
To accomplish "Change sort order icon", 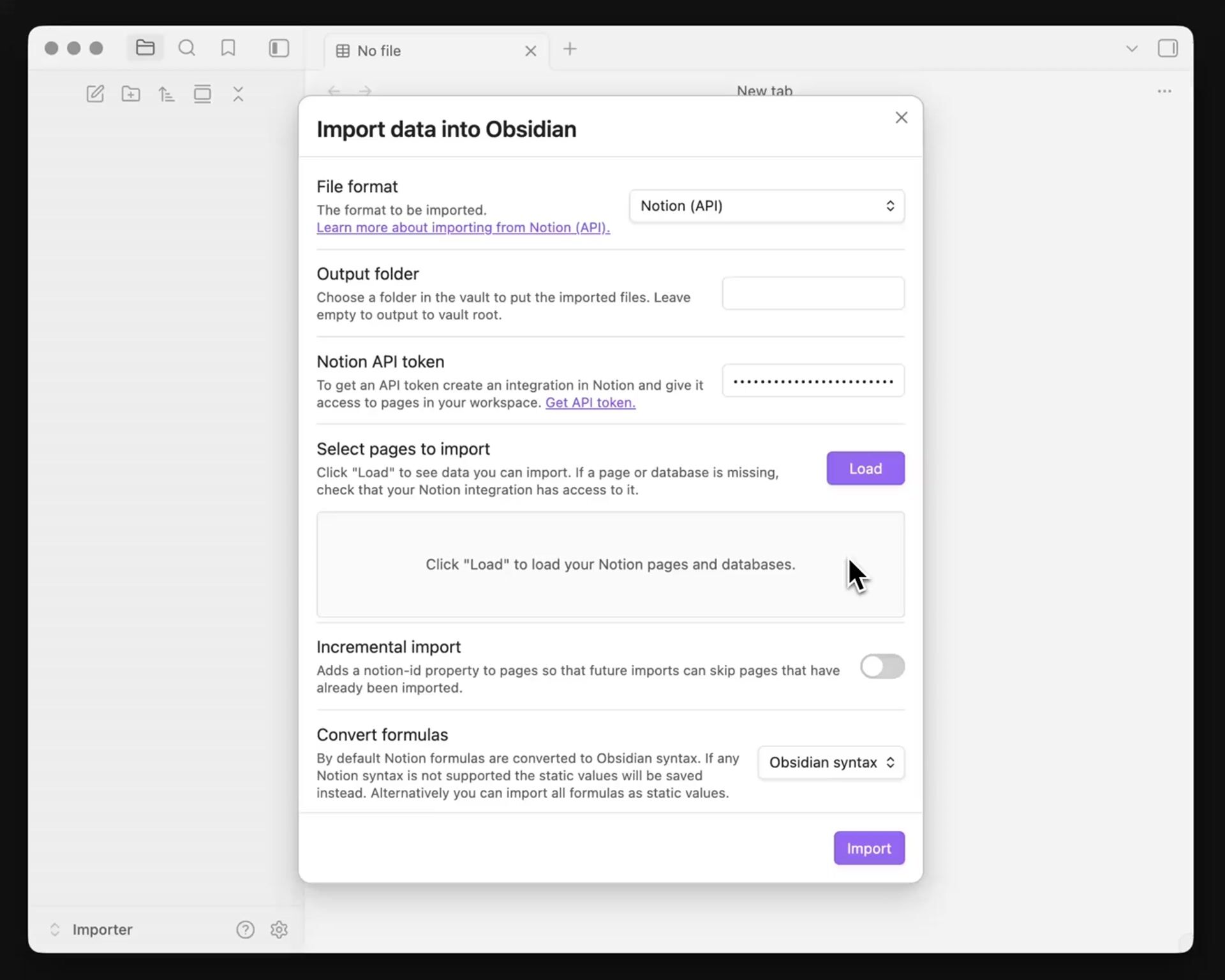I will click(x=167, y=94).
